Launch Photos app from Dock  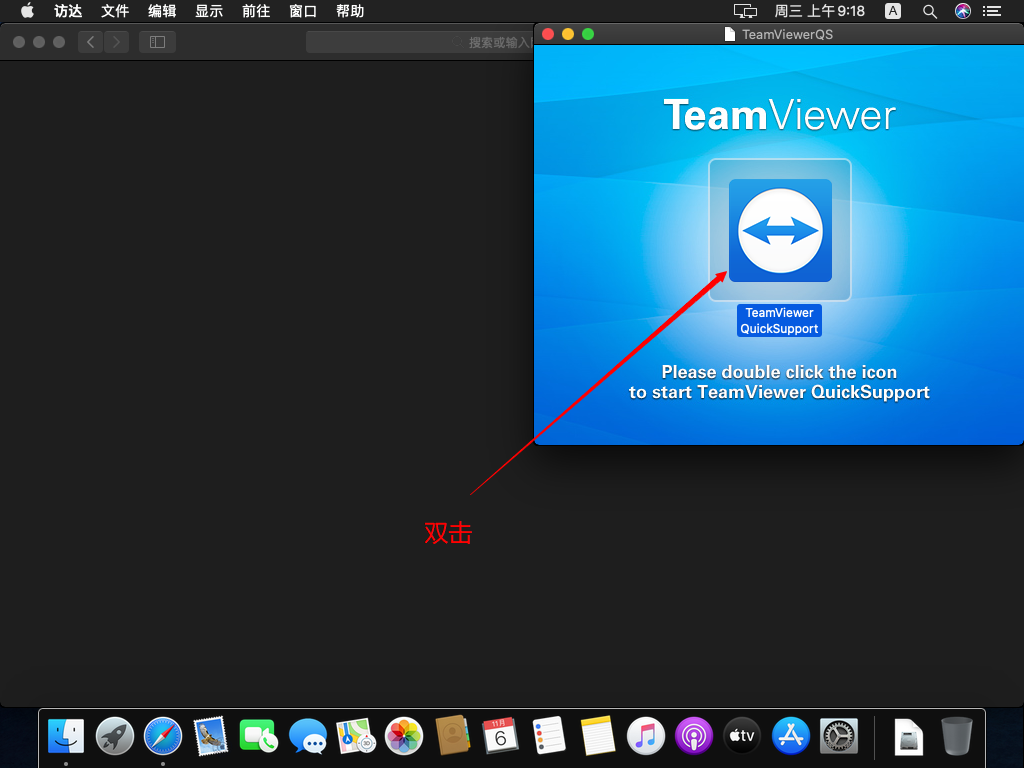click(404, 737)
